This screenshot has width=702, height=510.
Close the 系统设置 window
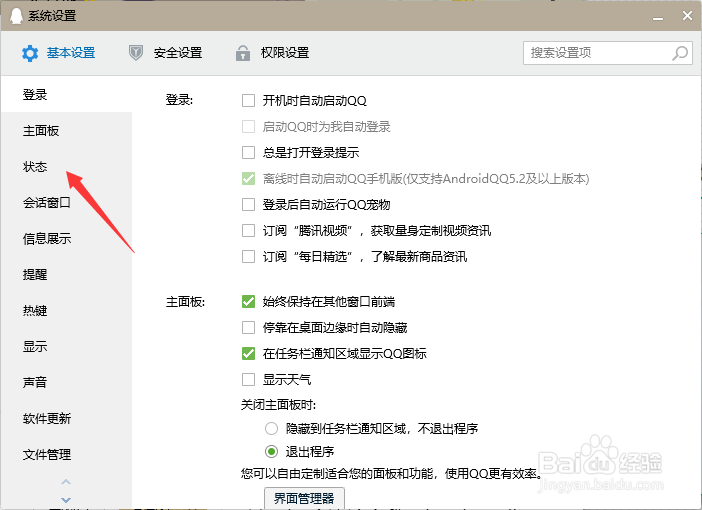point(687,16)
